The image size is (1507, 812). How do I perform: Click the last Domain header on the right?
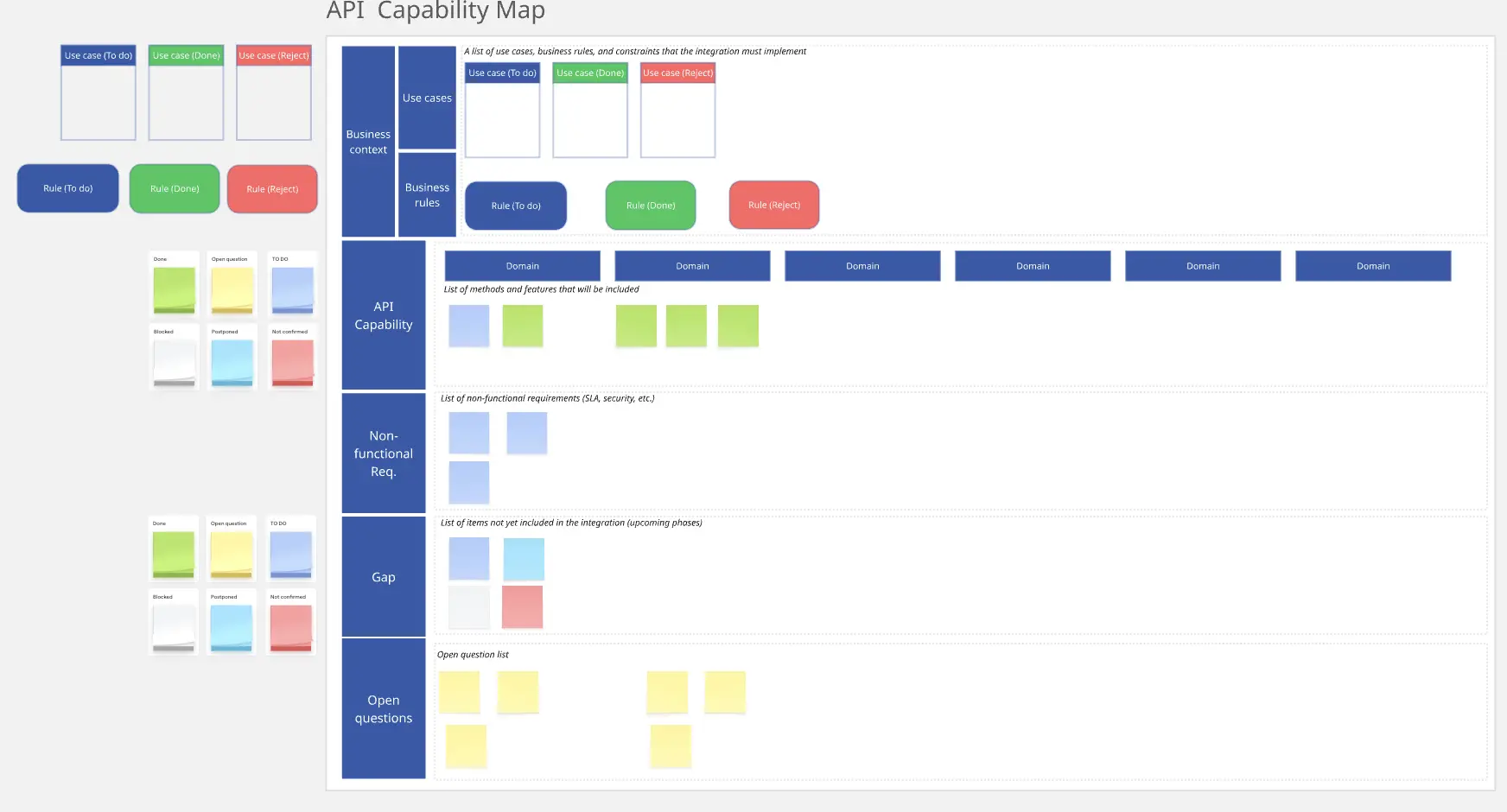point(1373,266)
